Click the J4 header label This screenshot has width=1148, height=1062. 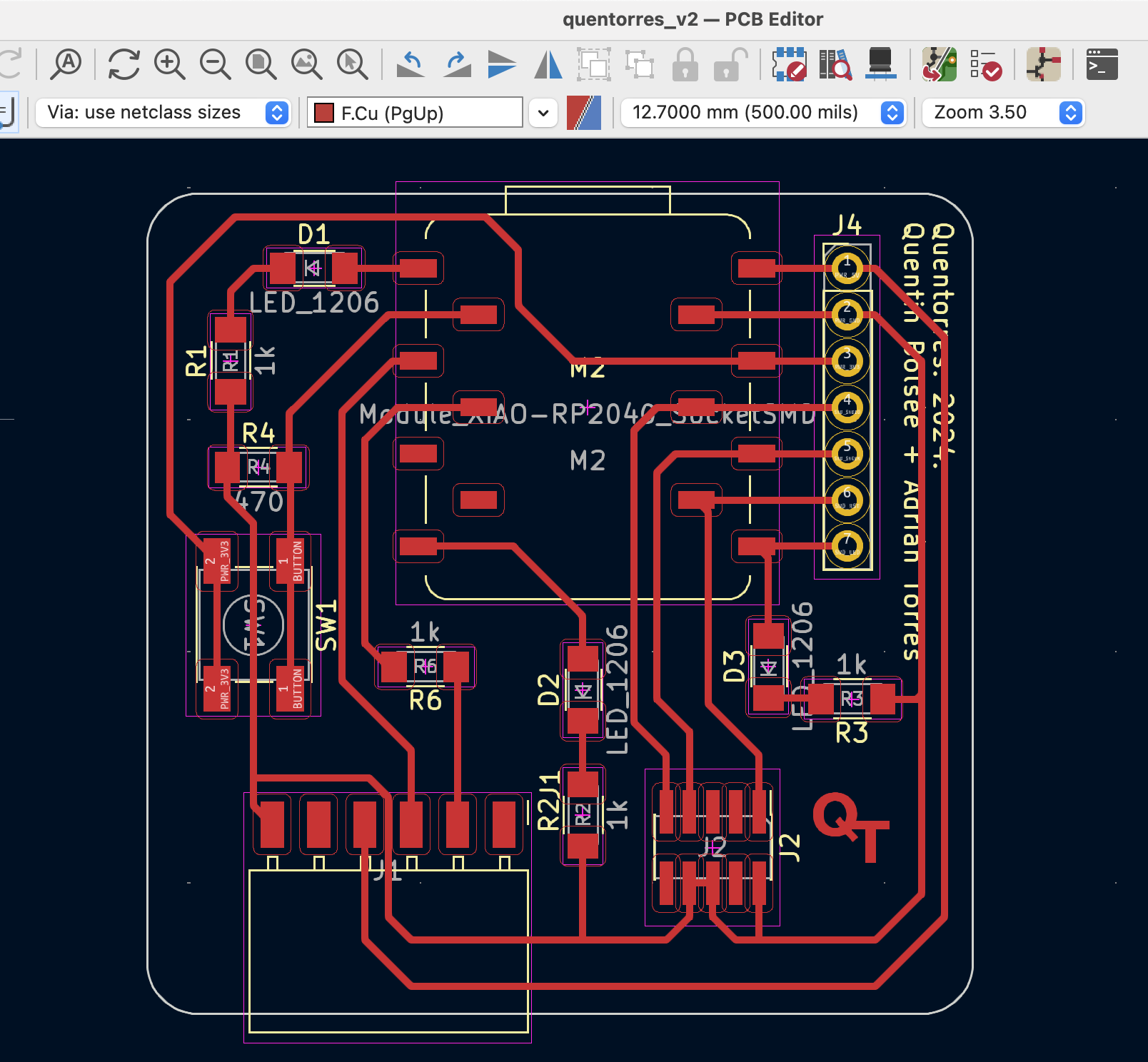847,225
